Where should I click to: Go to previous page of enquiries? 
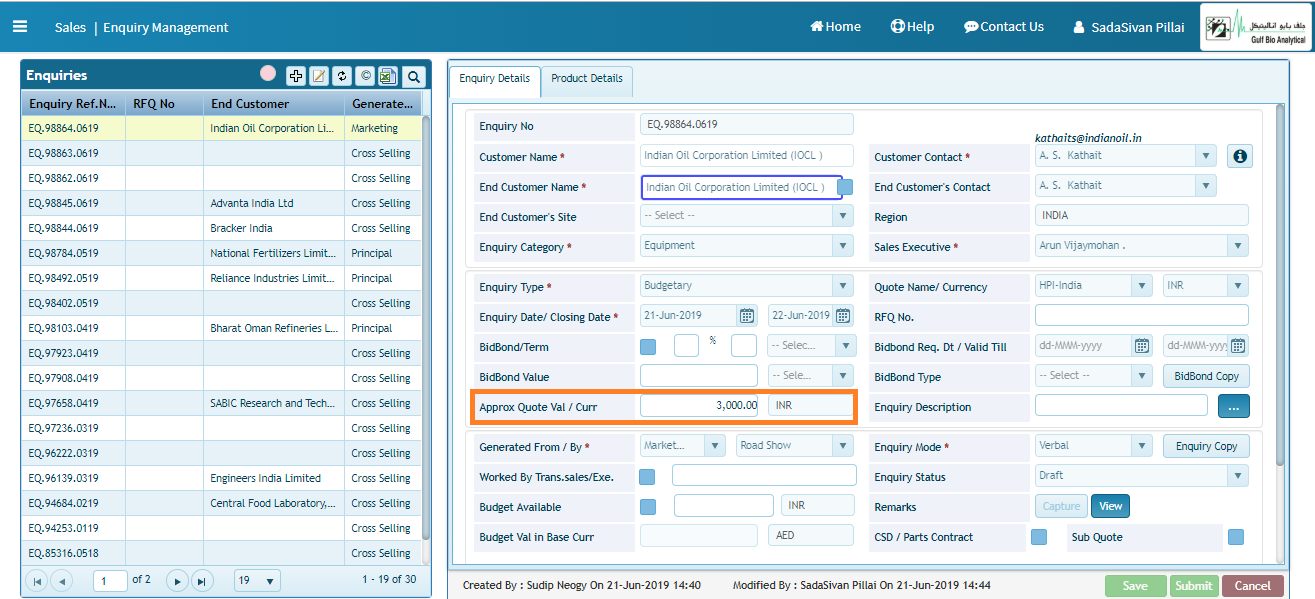pos(61,580)
